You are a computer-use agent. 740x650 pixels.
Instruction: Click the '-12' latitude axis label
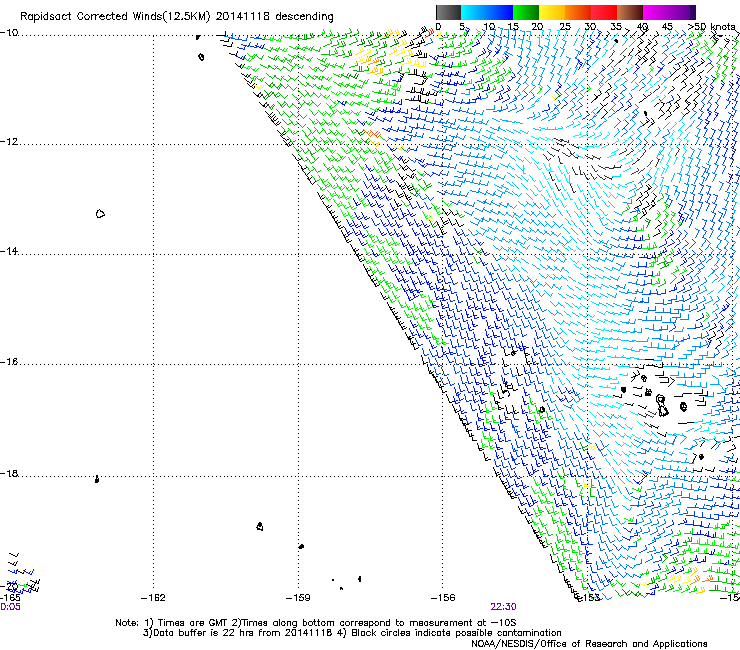click(9, 141)
